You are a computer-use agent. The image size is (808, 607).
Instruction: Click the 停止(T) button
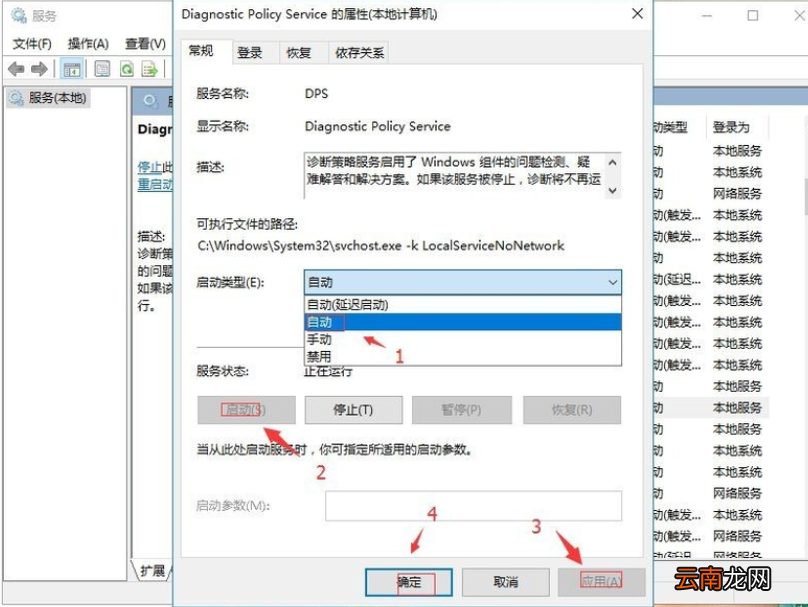354,410
